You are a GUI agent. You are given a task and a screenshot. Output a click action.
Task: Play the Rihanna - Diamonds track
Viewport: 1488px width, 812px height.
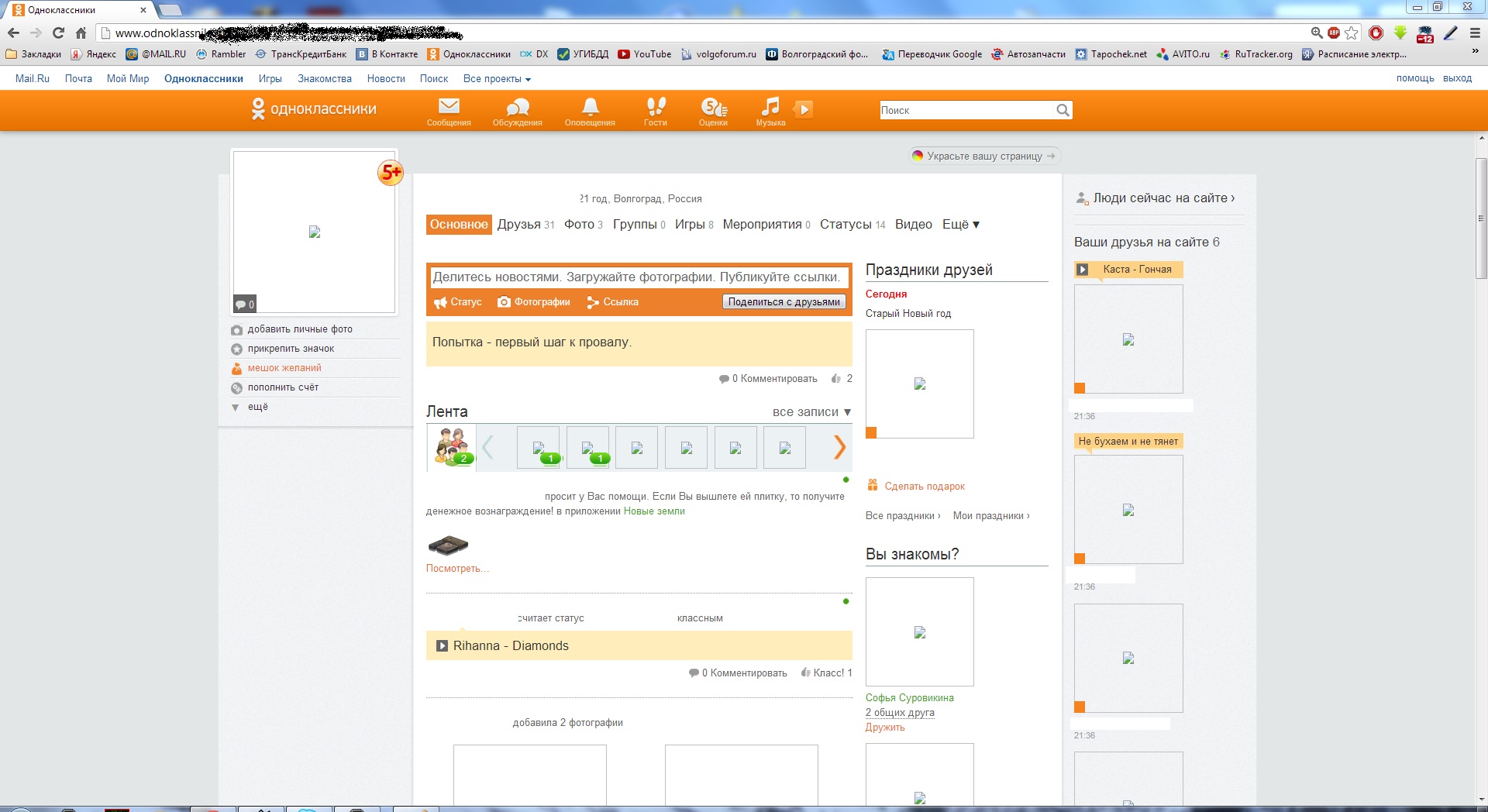point(442,645)
